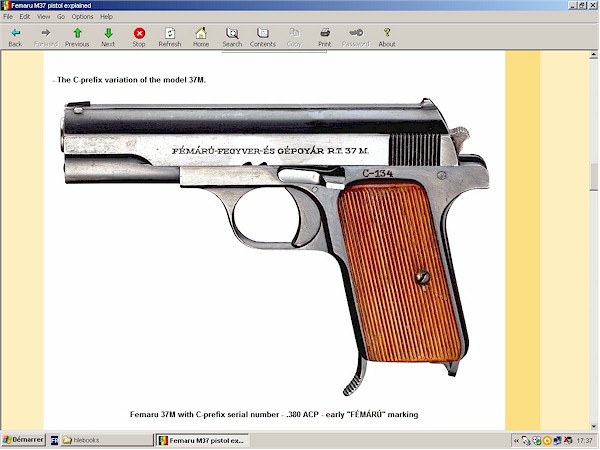
Task: Click the Femaru 37M pistol photograph
Action: click(x=274, y=245)
